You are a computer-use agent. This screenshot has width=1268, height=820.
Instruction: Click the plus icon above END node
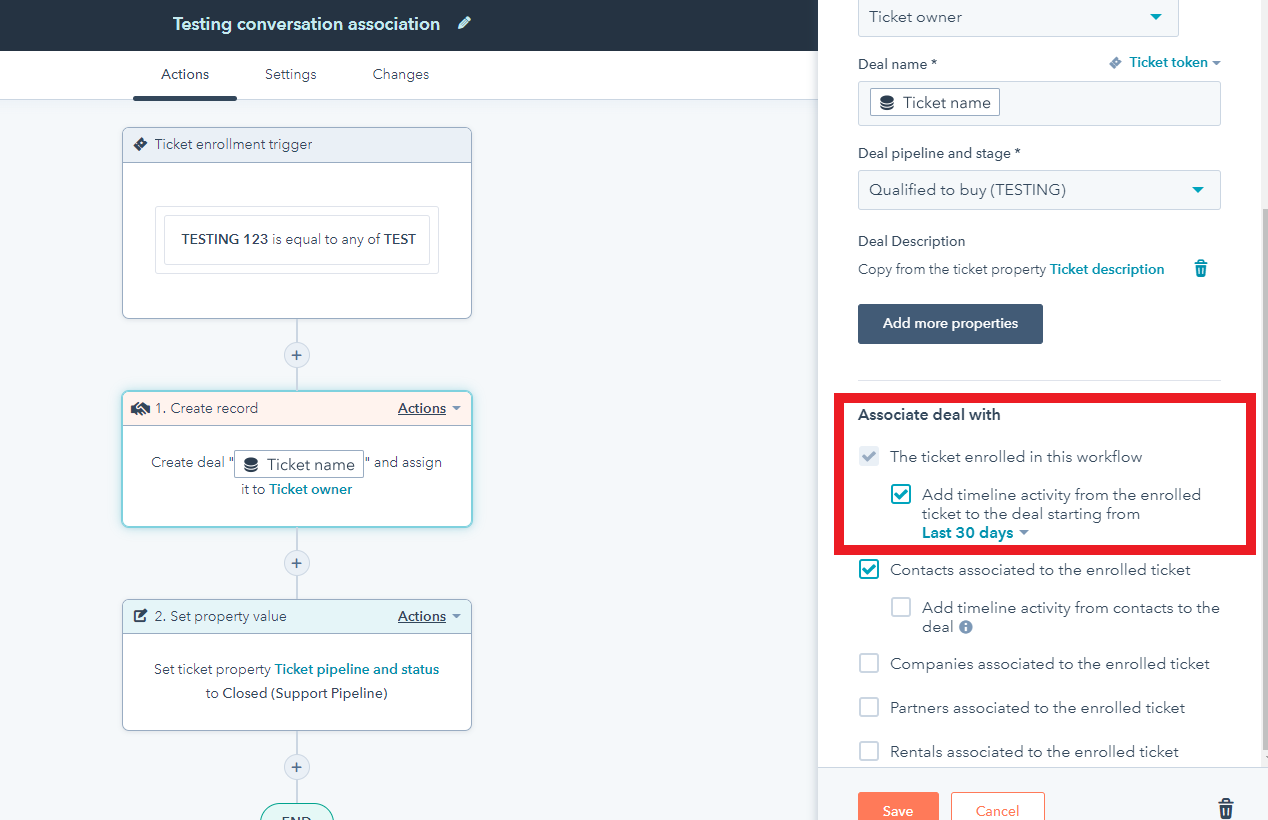pos(296,767)
